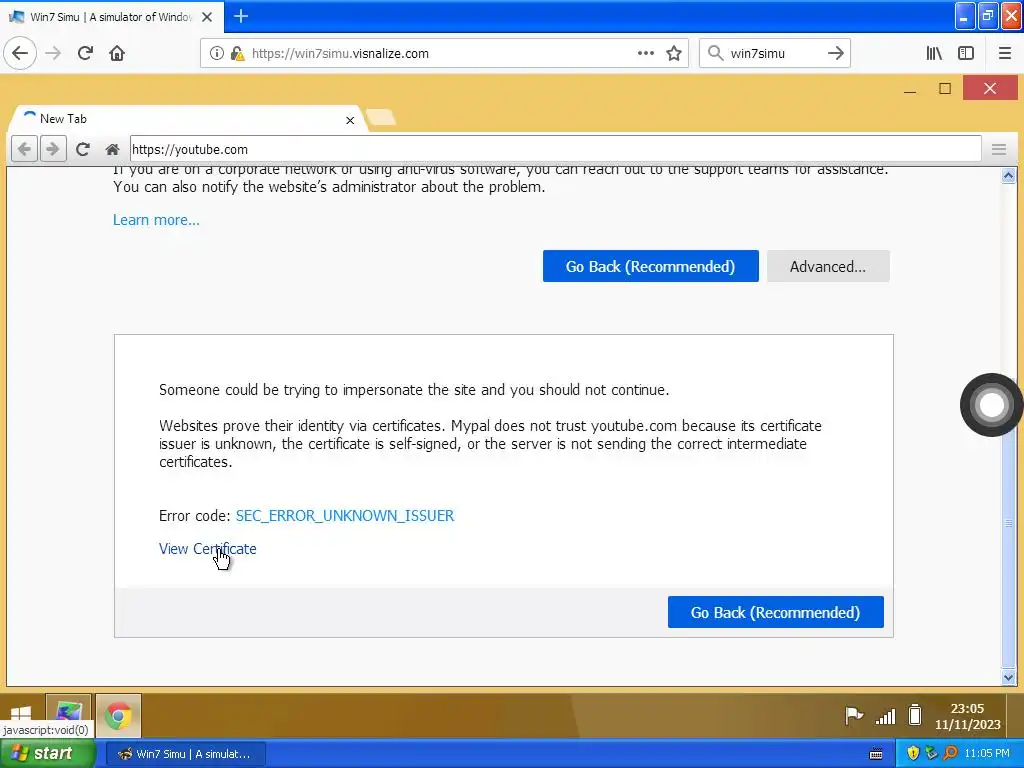Open a new tab with plus
The height and width of the screenshot is (768, 1024).
click(x=241, y=16)
